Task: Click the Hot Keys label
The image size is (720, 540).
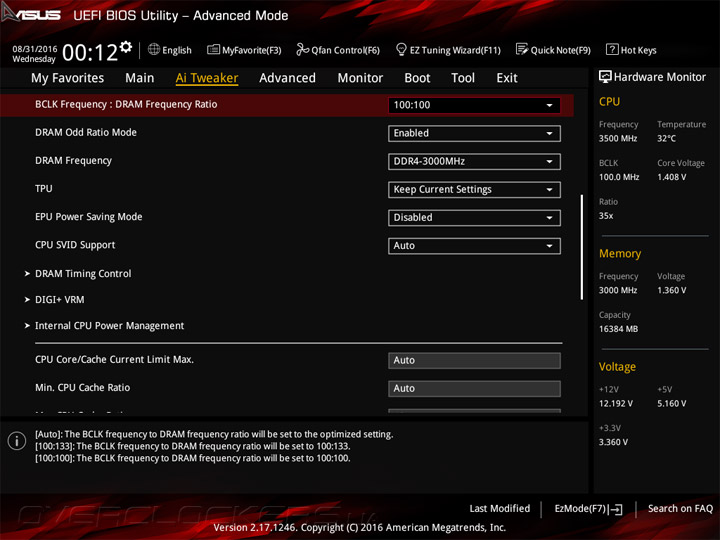Action: click(x=639, y=50)
